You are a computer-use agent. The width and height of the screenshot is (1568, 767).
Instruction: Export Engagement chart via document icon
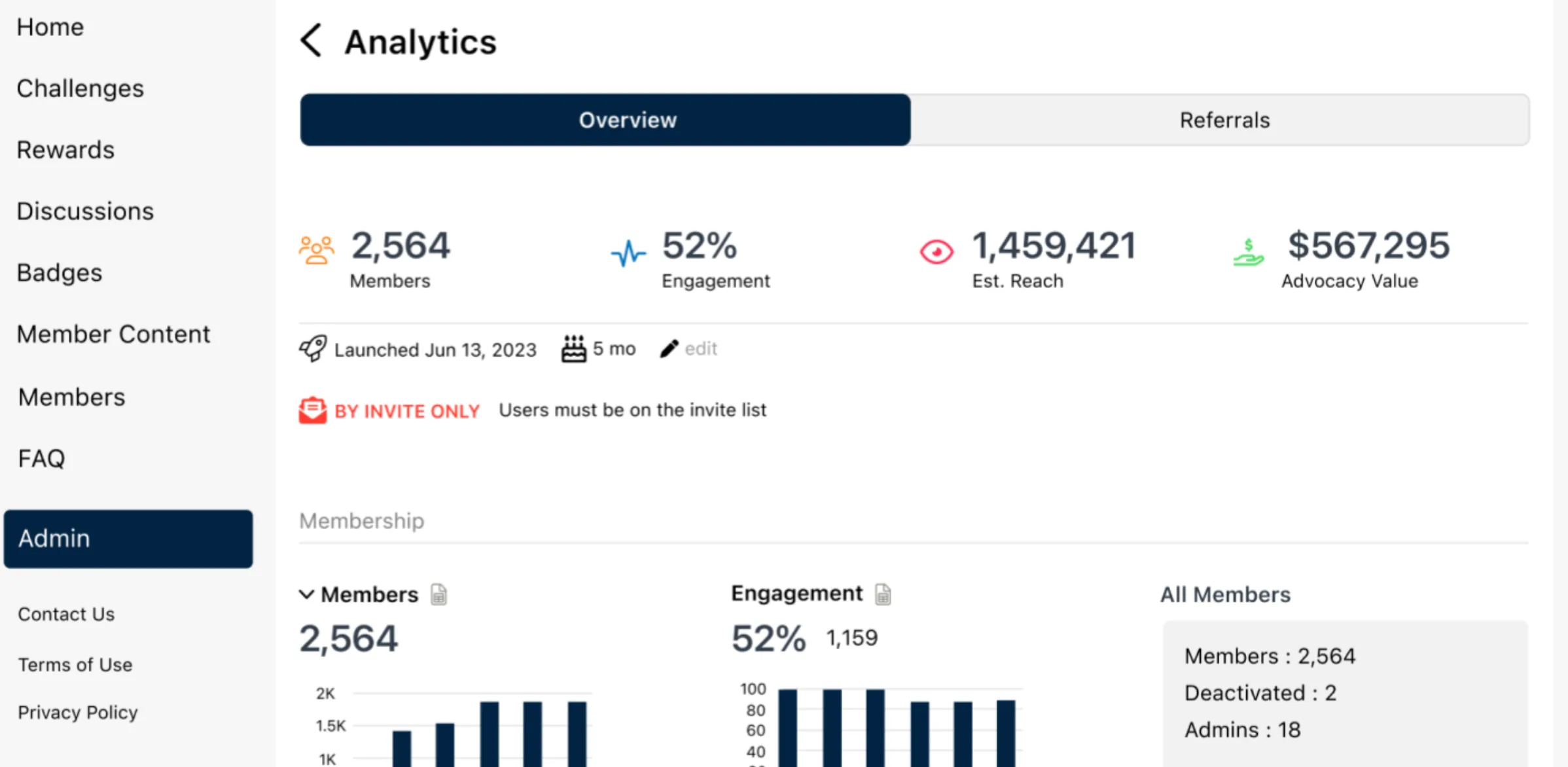(883, 594)
